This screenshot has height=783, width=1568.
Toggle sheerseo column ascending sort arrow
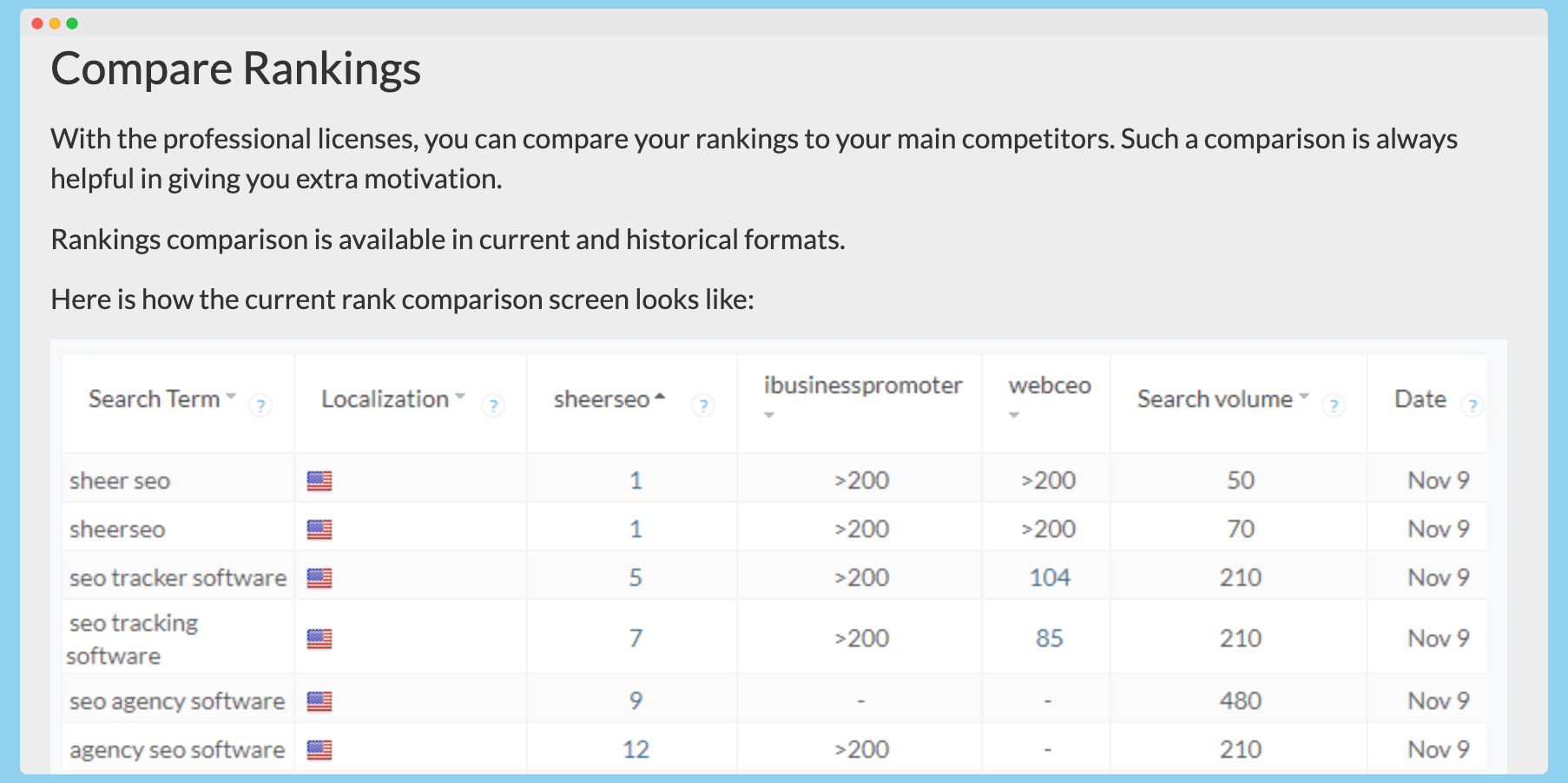(660, 397)
